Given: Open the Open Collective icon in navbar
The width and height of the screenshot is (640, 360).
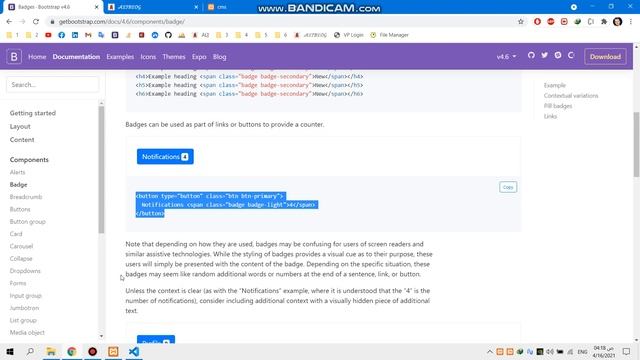Looking at the screenshot, I should (571, 55).
